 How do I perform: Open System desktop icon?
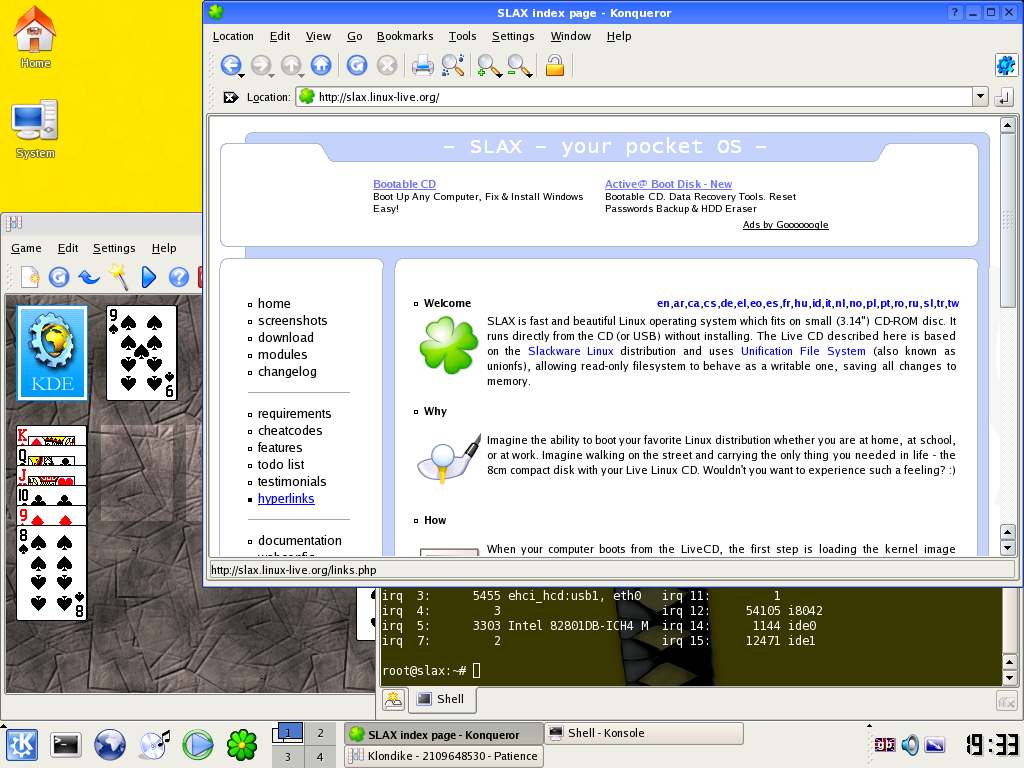pos(35,129)
